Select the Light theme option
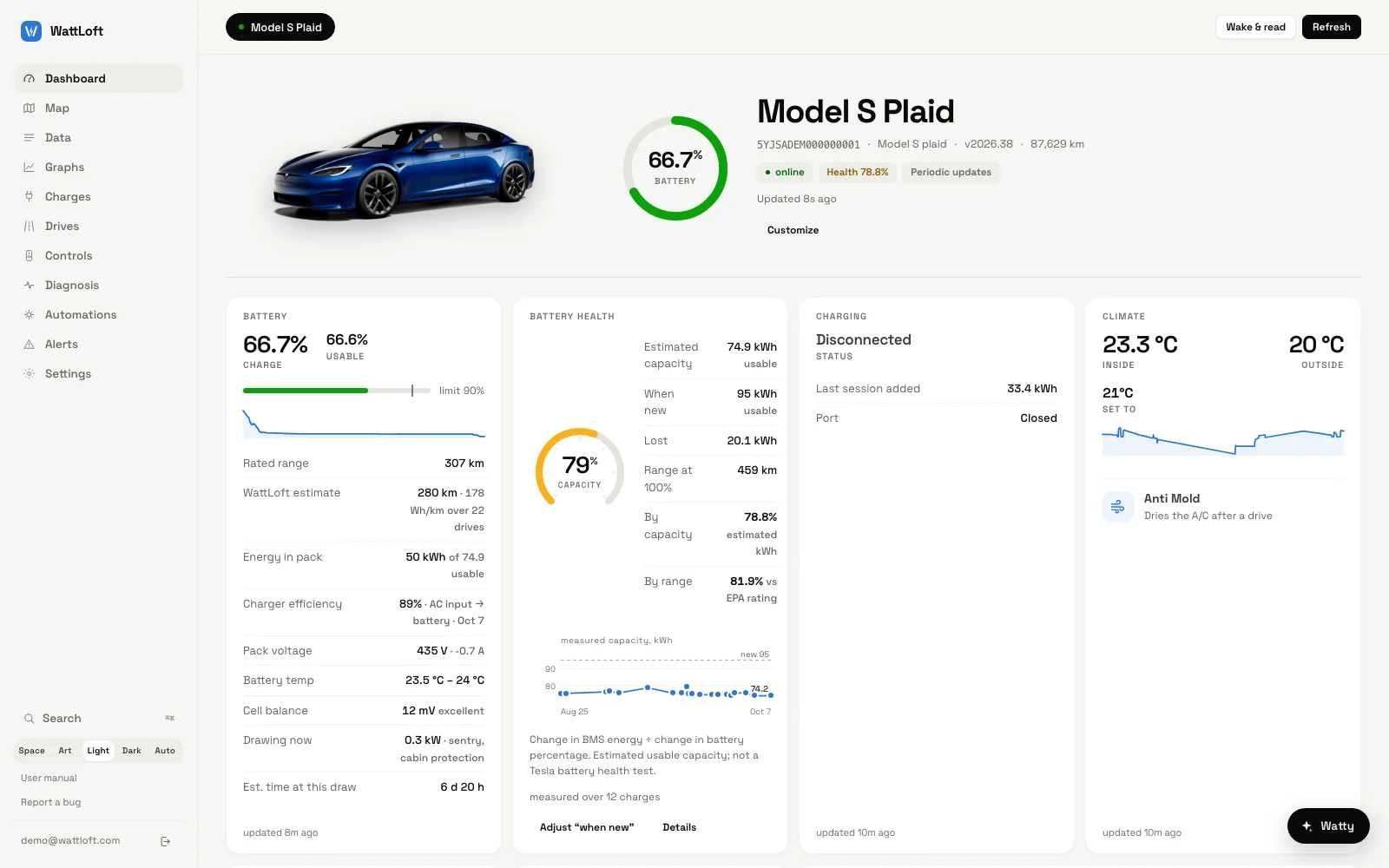This screenshot has width=1389, height=868. coord(98,751)
